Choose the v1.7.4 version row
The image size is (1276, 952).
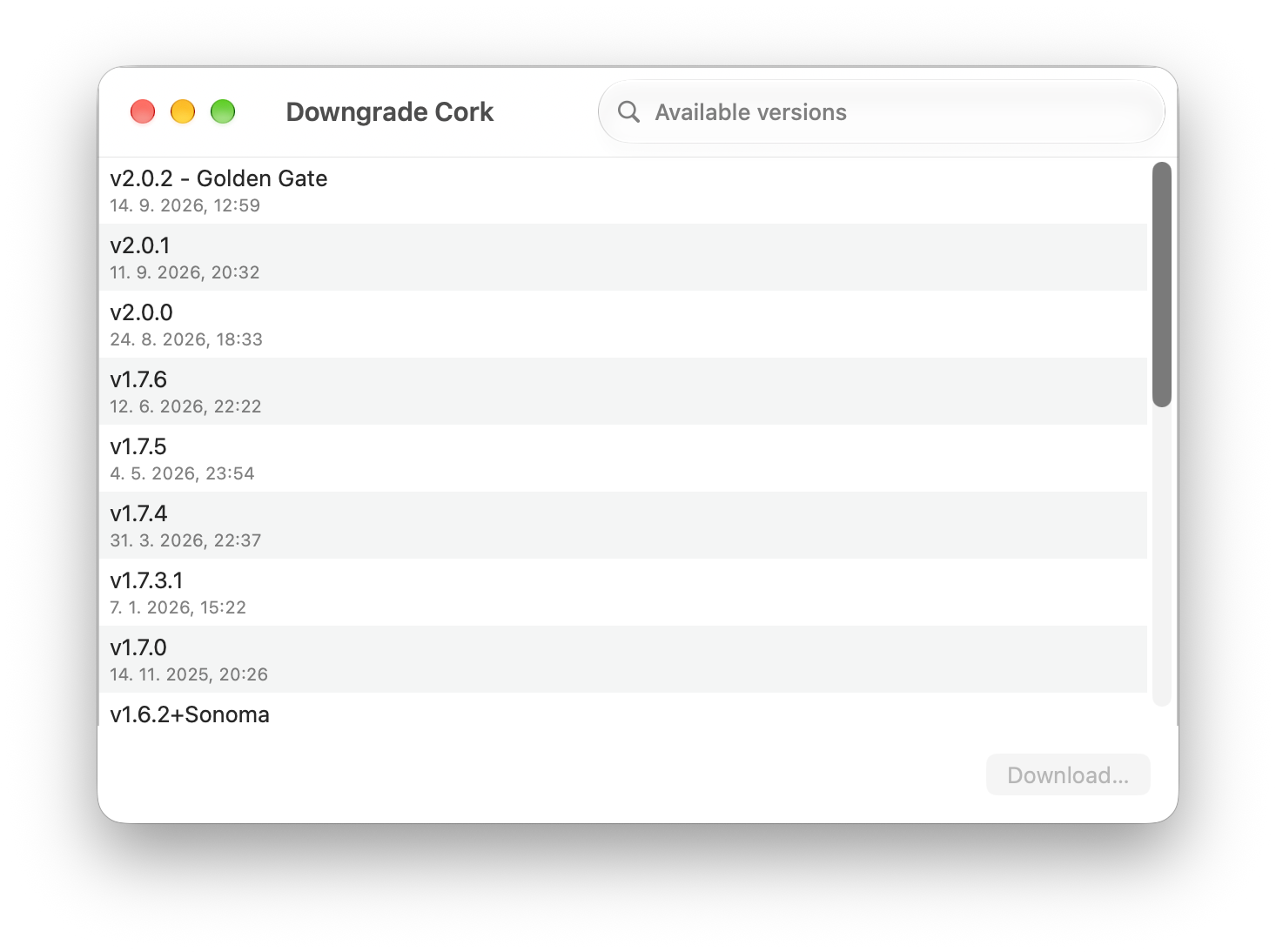coord(622,526)
